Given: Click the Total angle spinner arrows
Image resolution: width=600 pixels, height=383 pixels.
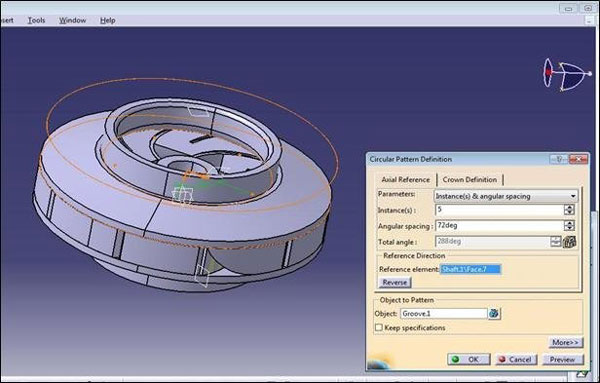Looking at the screenshot, I should point(556,241).
